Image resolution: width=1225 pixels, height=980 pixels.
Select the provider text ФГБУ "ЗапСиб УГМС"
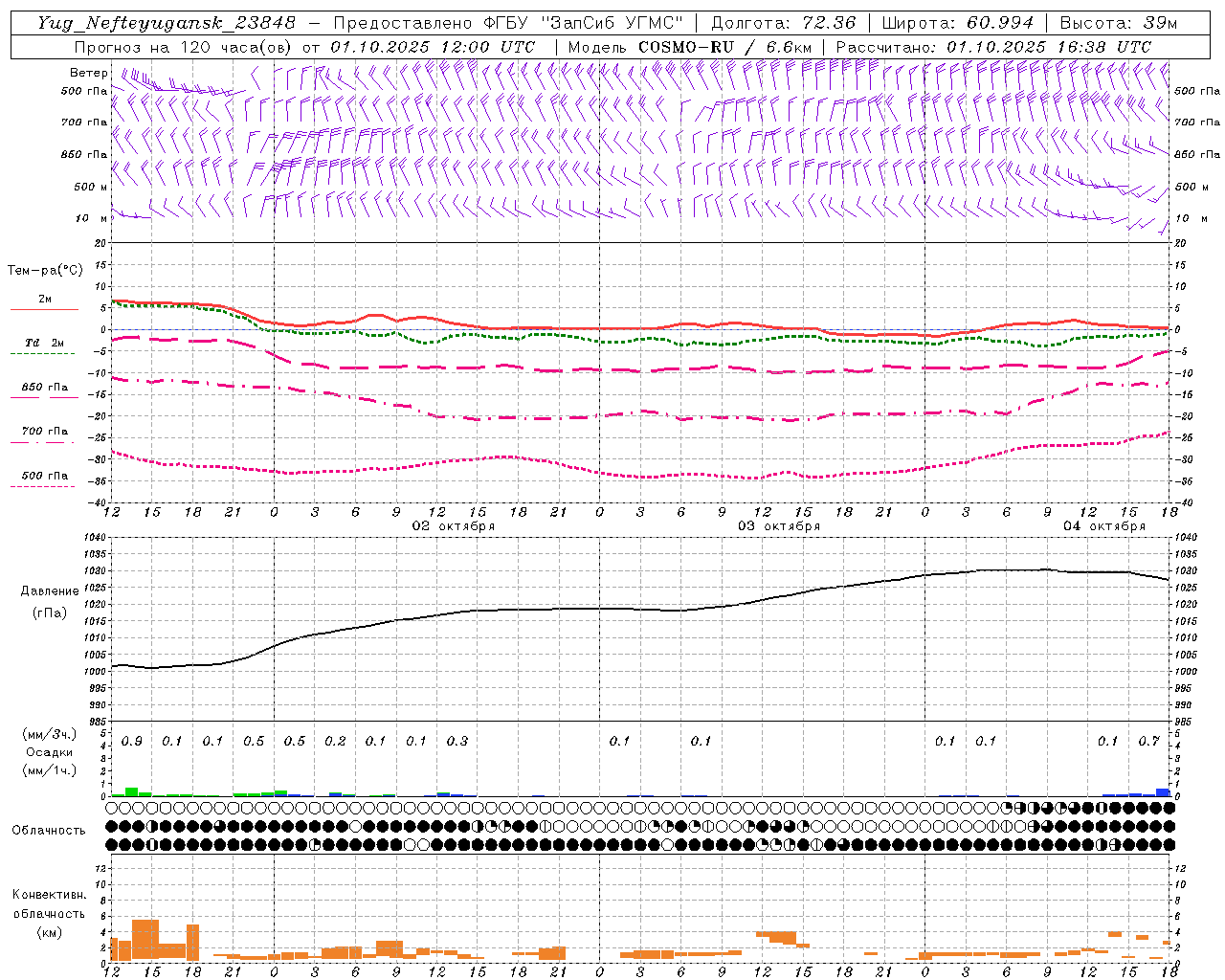pyautogui.click(x=585, y=23)
